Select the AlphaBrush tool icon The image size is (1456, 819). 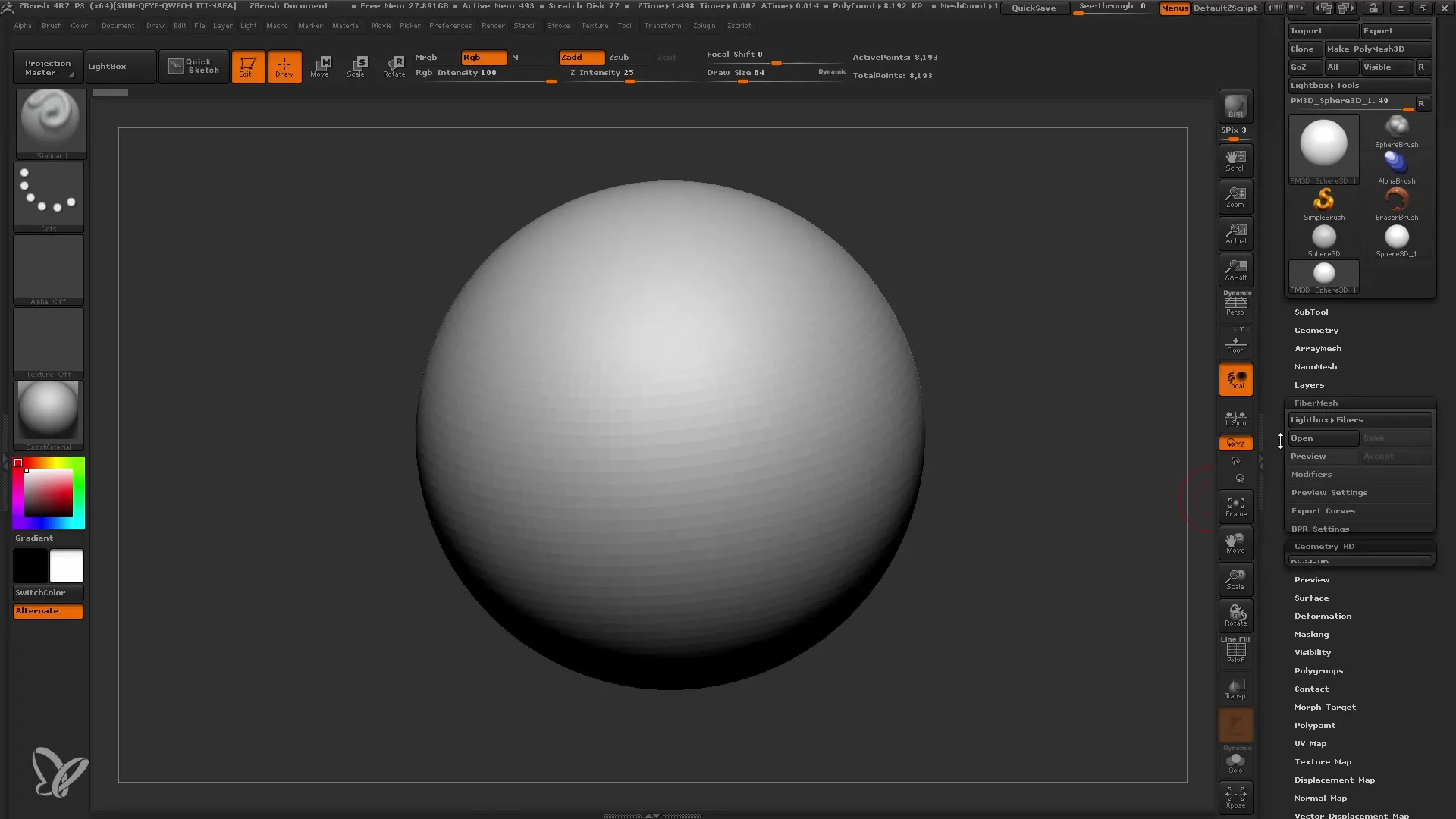click(x=1396, y=167)
